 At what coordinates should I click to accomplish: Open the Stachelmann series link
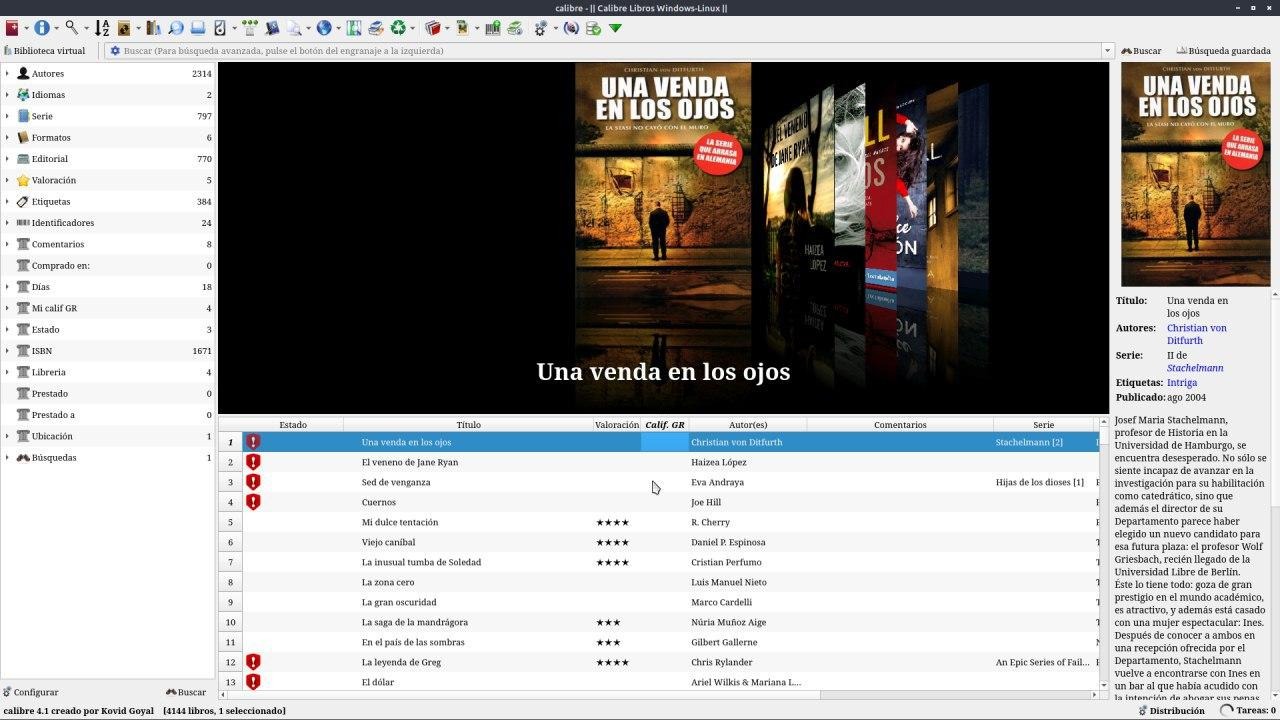[1195, 368]
